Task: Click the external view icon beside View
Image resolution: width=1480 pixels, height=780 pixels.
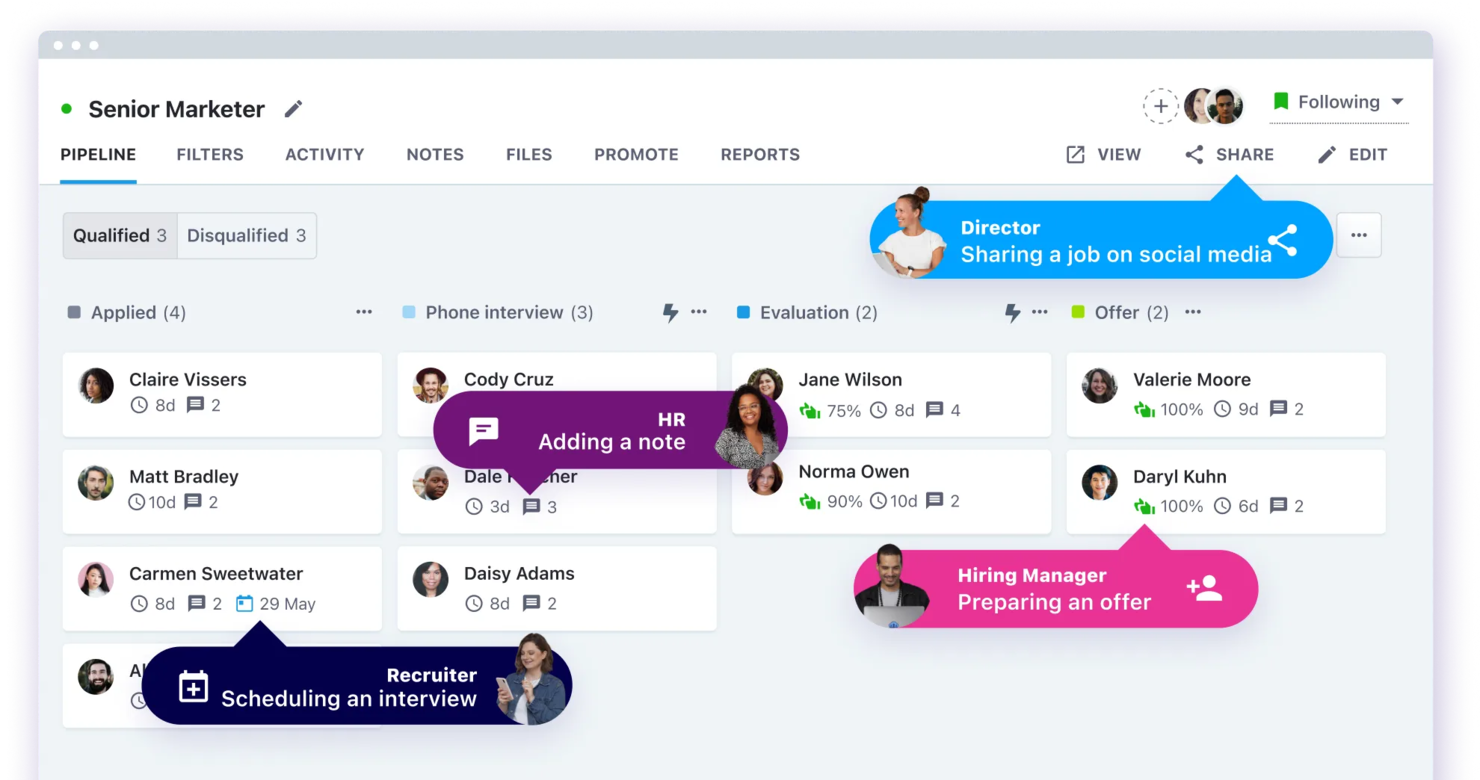Action: coord(1073,154)
